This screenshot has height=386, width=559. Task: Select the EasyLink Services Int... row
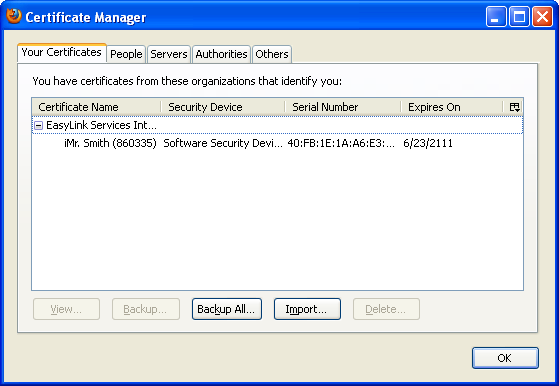[277, 125]
